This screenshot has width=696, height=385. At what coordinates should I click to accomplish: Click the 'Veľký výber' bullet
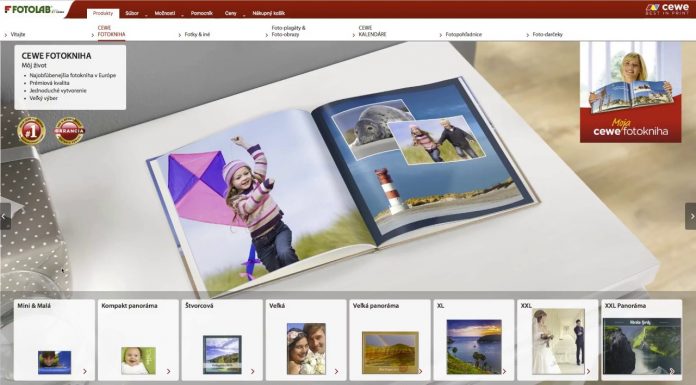pyautogui.click(x=44, y=98)
